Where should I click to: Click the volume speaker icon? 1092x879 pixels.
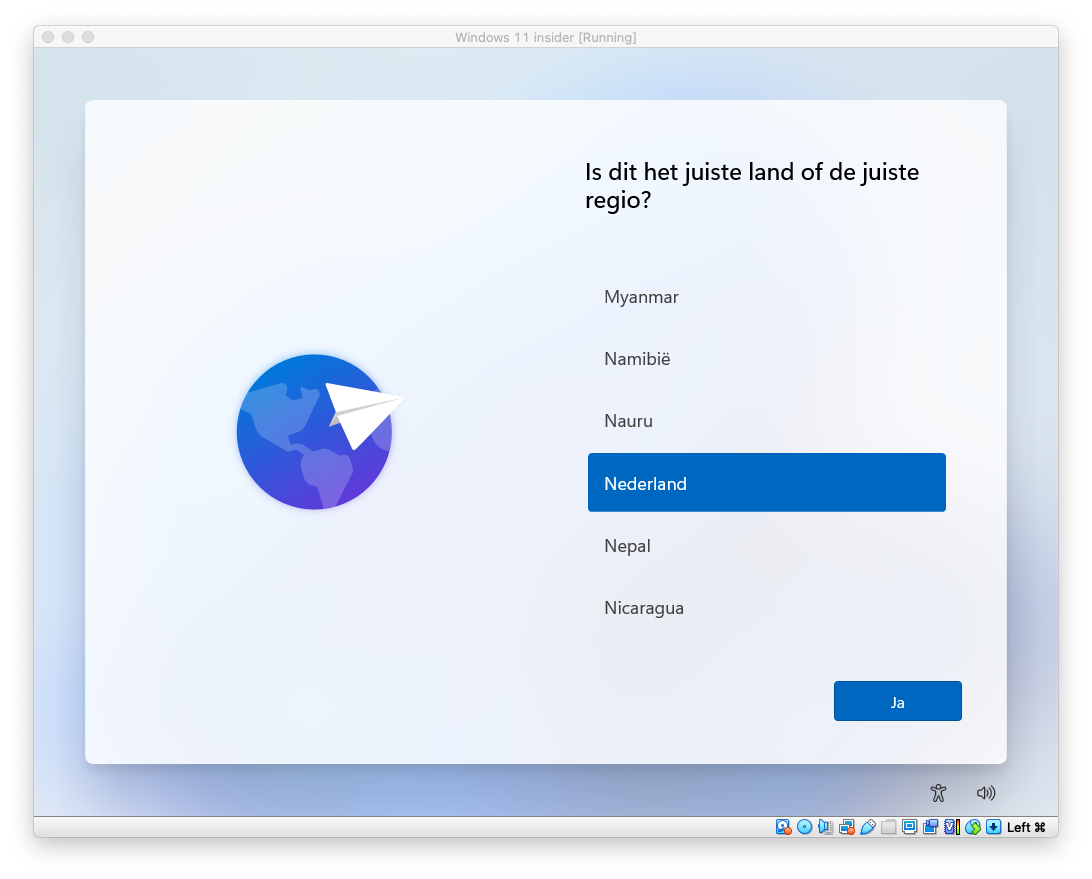click(986, 793)
